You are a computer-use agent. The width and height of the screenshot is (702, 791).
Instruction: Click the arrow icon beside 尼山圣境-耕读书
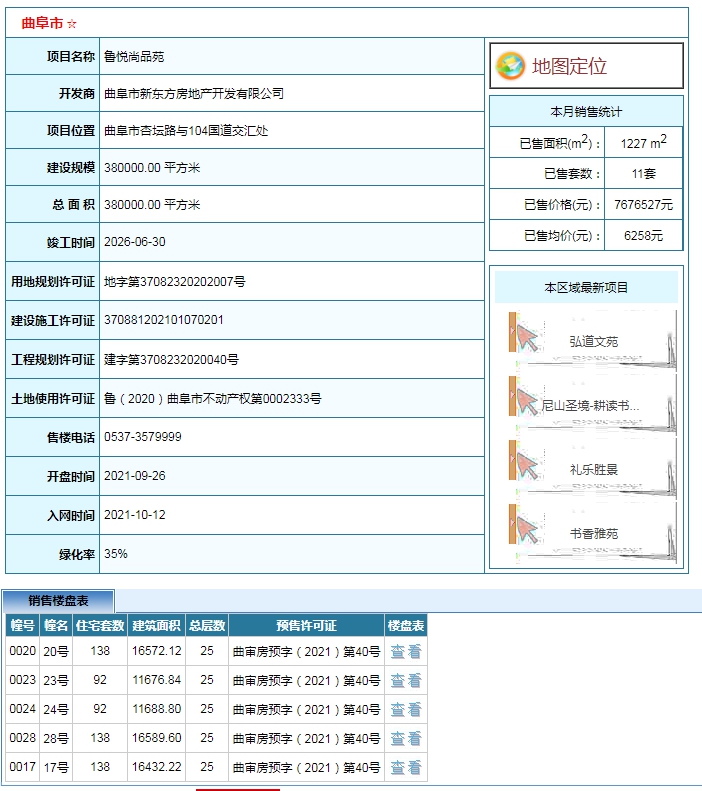click(527, 402)
